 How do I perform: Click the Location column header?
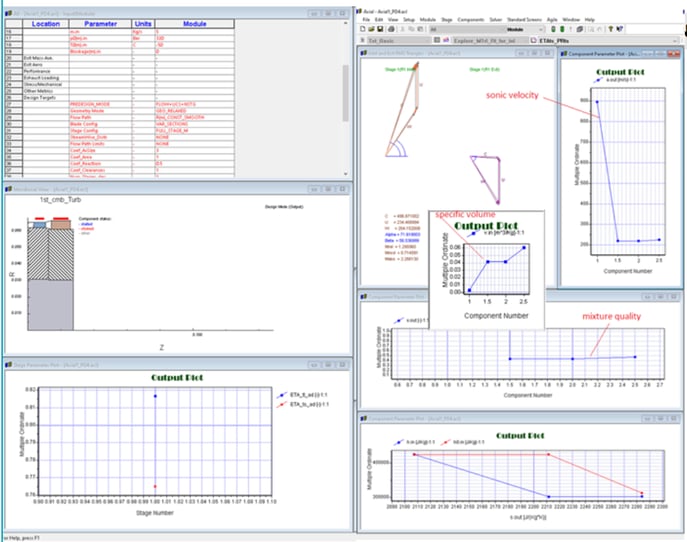pos(45,22)
